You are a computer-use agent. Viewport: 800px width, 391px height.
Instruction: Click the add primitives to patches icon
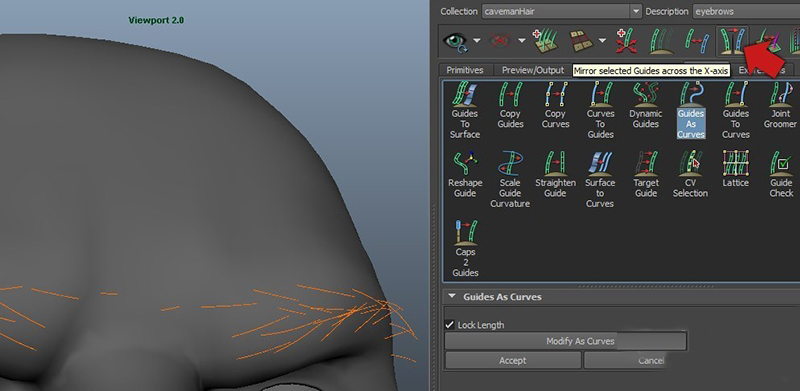(x=545, y=41)
